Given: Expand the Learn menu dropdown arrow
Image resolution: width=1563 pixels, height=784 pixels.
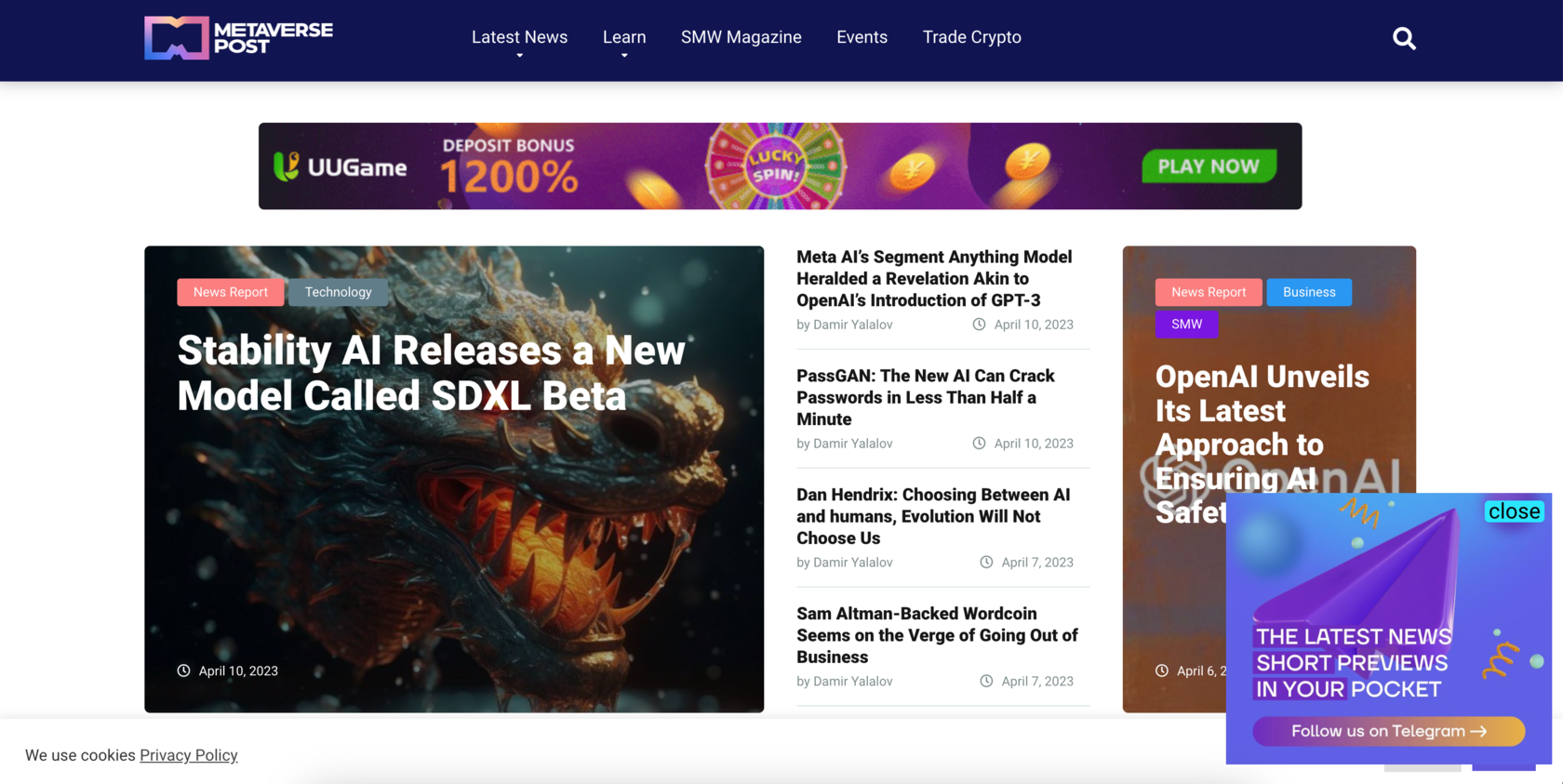Looking at the screenshot, I should click(x=624, y=56).
